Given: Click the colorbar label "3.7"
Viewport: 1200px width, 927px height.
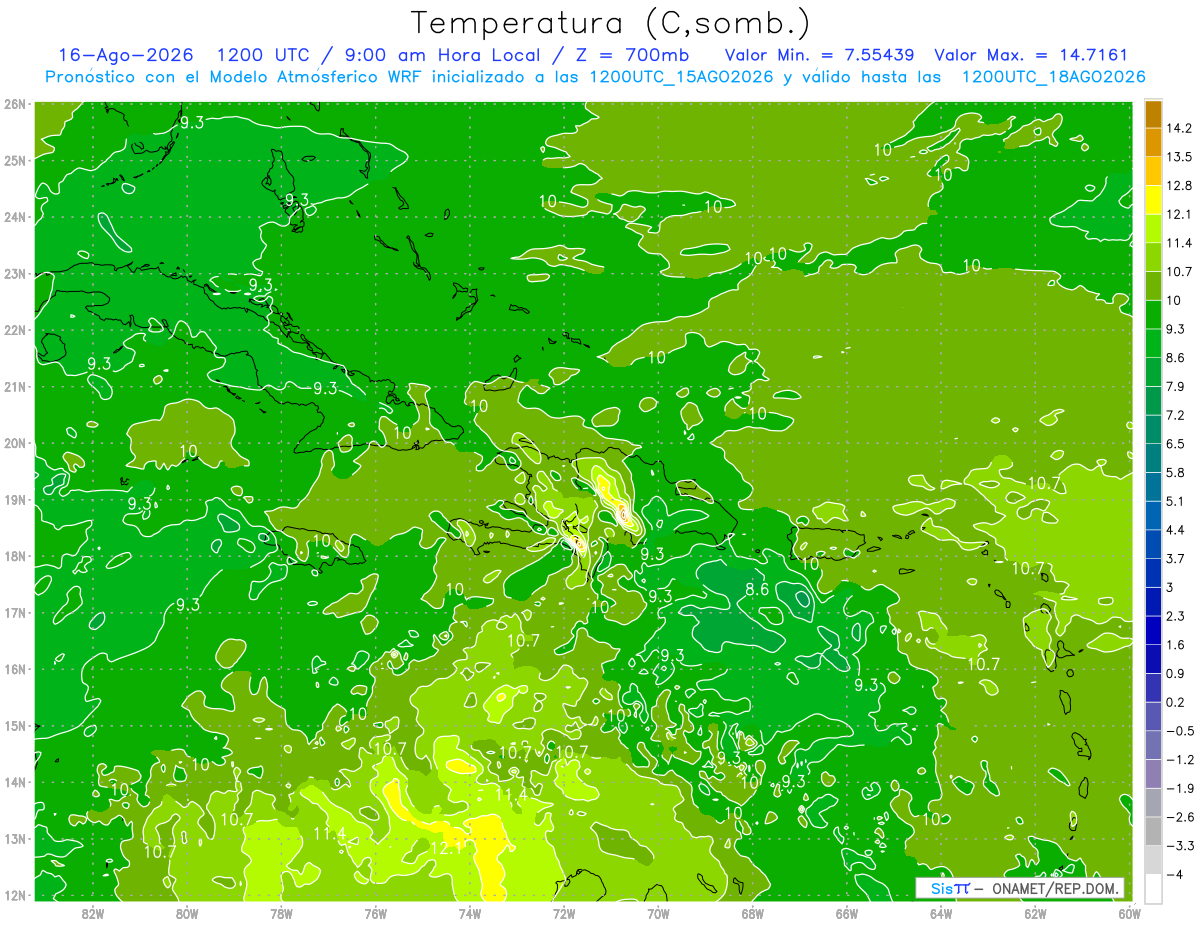Looking at the screenshot, I should click(x=1176, y=558).
